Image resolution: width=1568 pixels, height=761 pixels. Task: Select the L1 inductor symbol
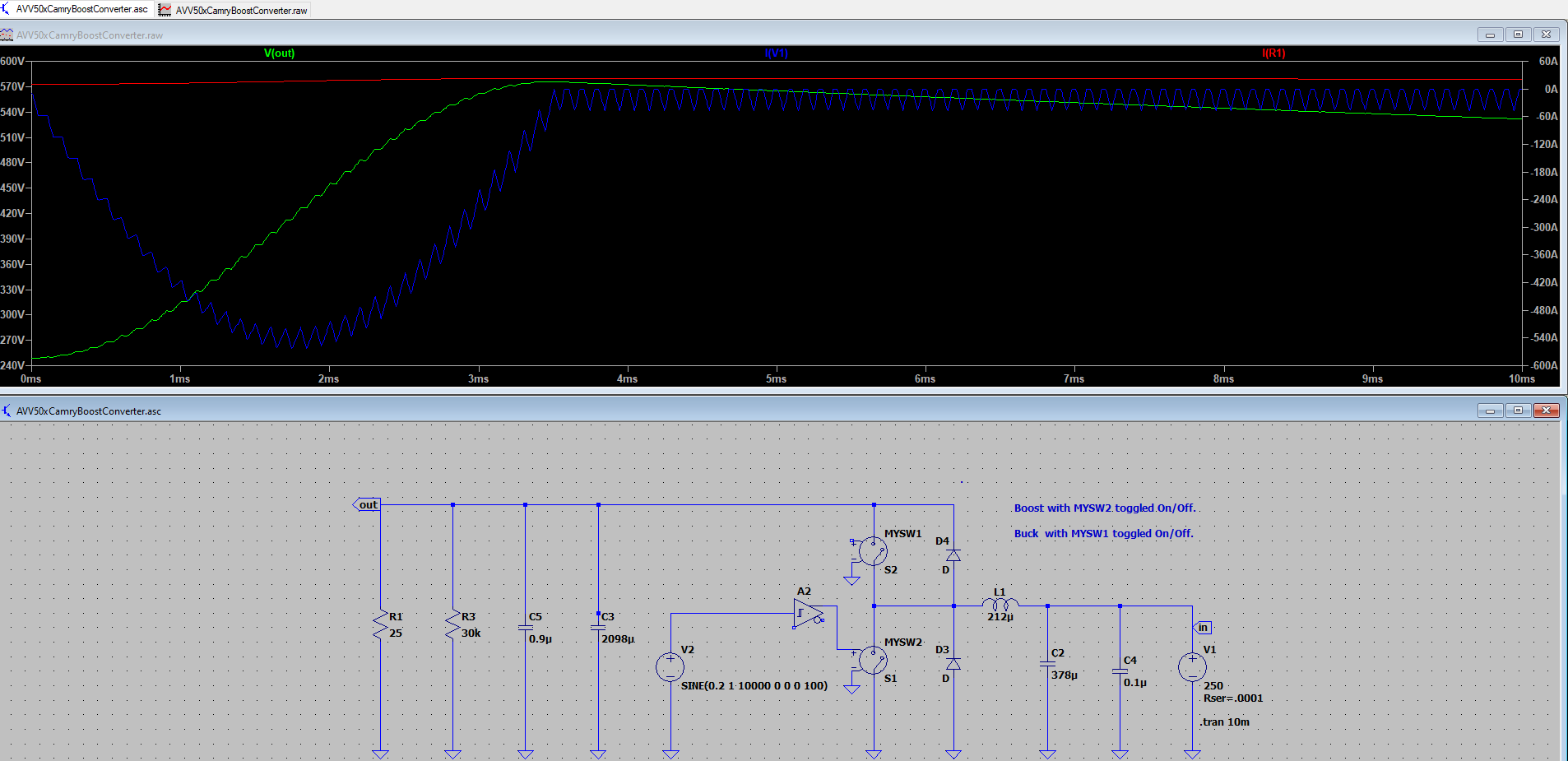pos(1000,605)
